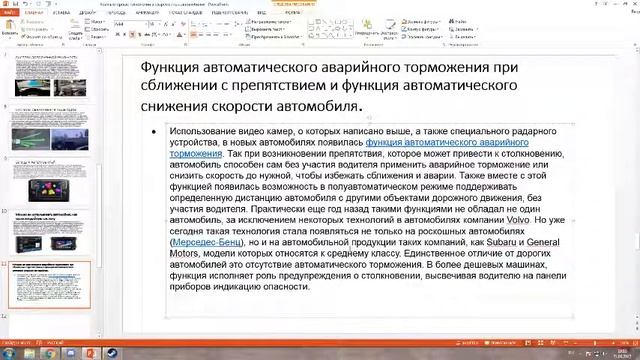Viewport: 640px width, 360px height.
Task: Open the Дизайн ribbon tab
Action: [x=87, y=13]
